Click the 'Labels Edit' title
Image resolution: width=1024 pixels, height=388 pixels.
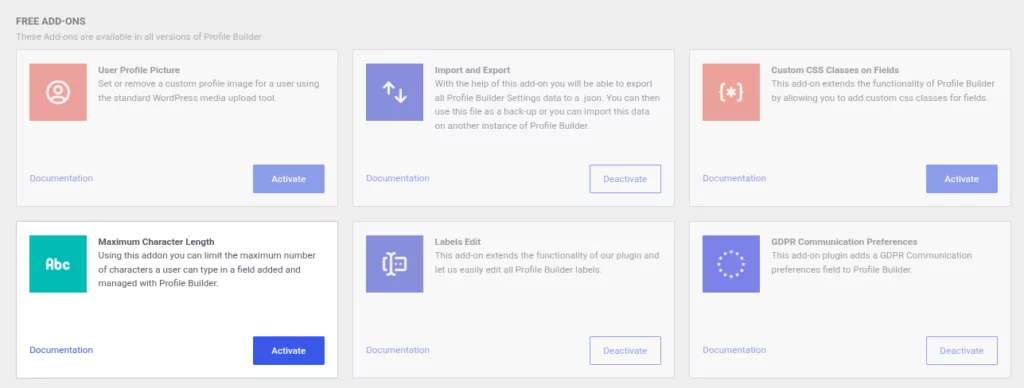click(x=458, y=242)
